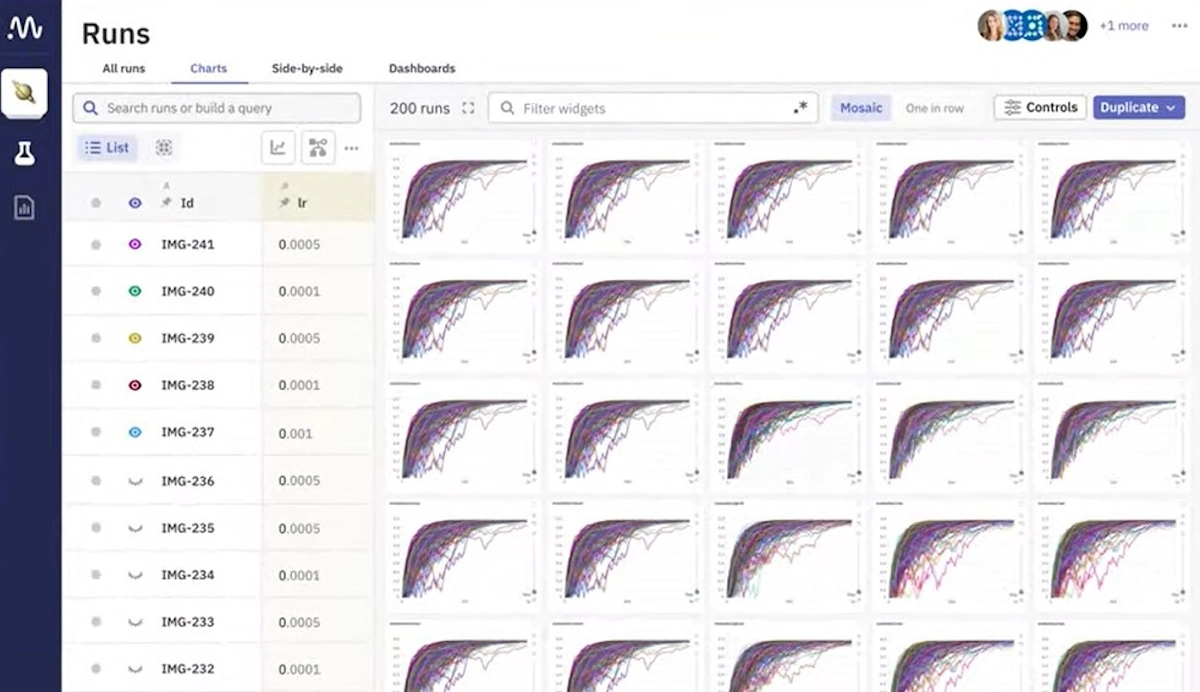Screen dimensions: 1200x692
Task: Click the line chart icon above runs table
Action: click(x=278, y=148)
